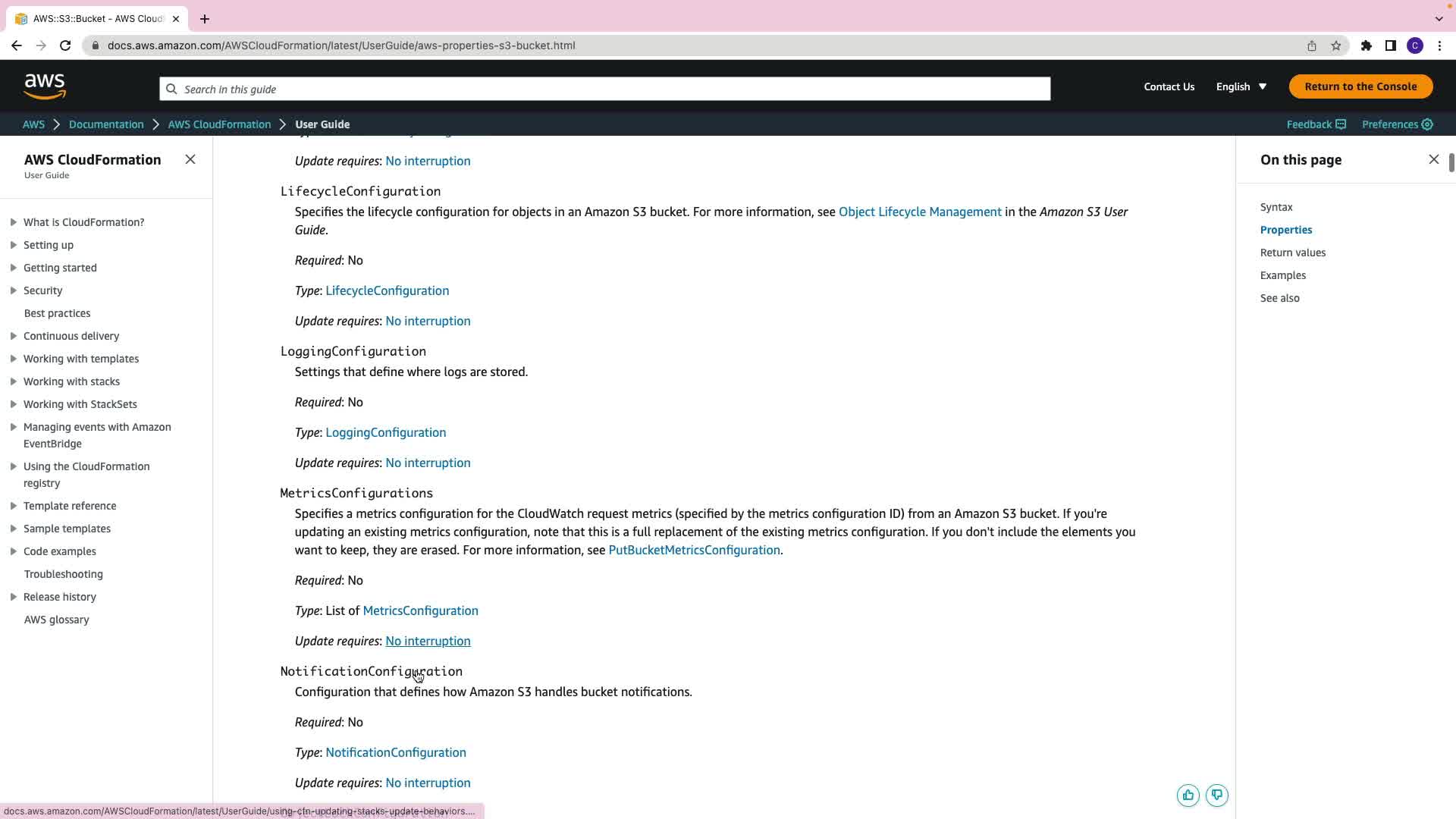Expand the Security section
The image size is (1456, 819).
coord(14,290)
